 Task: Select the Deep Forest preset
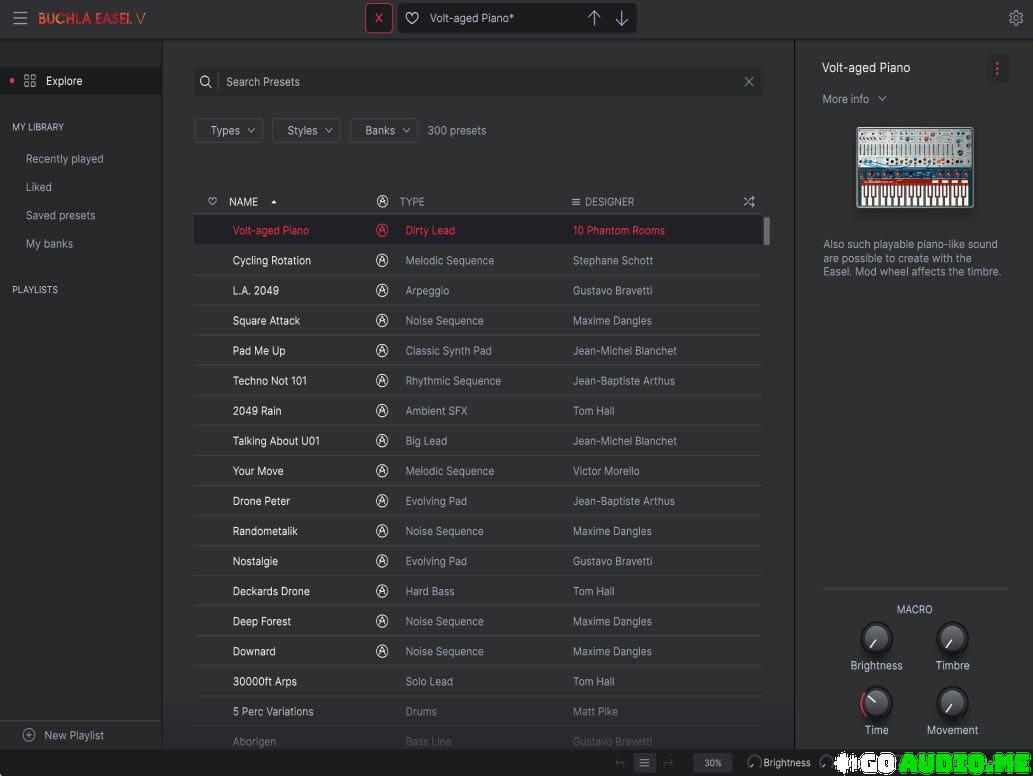(x=478, y=621)
